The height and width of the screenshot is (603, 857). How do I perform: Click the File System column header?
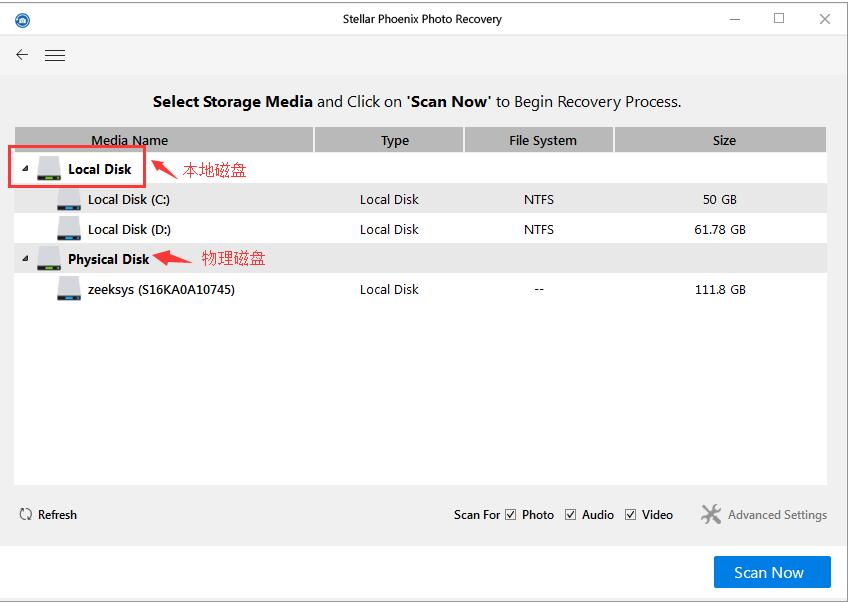point(538,140)
